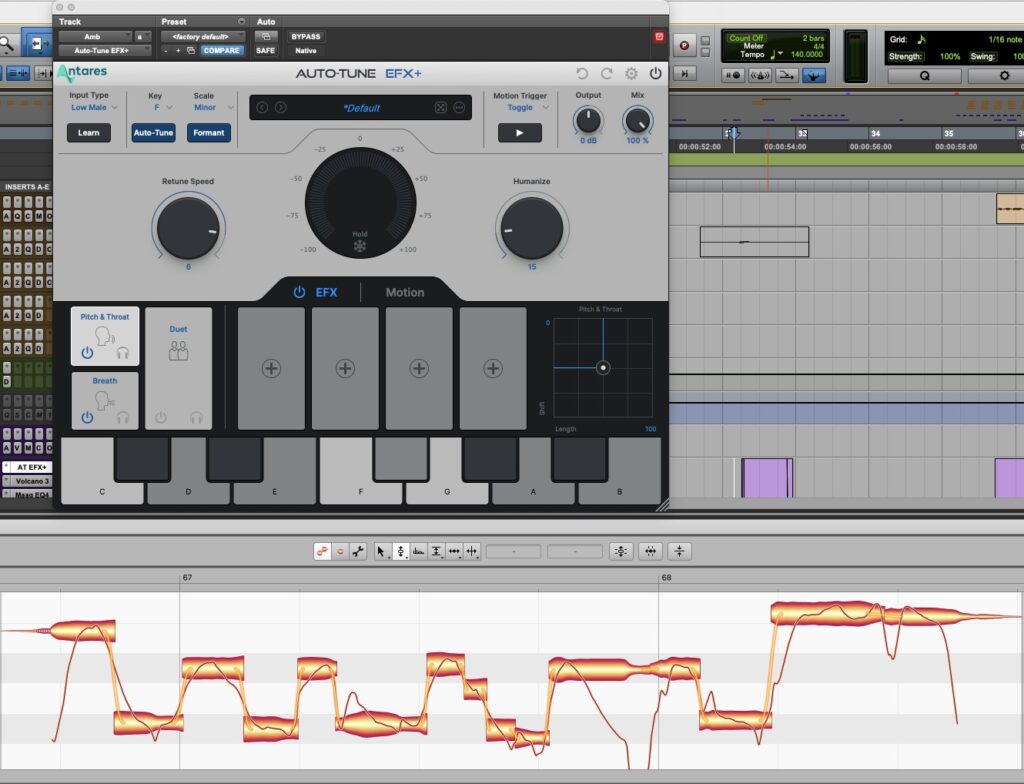Add an effect to the fourth empty slot

492,368
